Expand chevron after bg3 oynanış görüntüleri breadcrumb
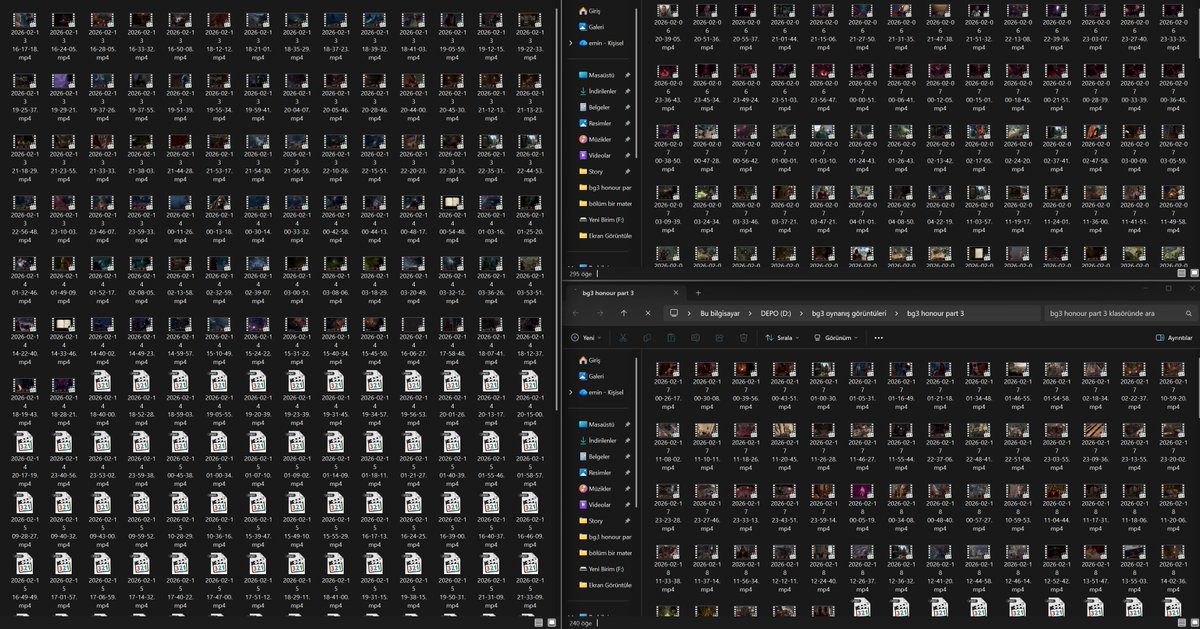The image size is (1200, 629). (x=895, y=313)
